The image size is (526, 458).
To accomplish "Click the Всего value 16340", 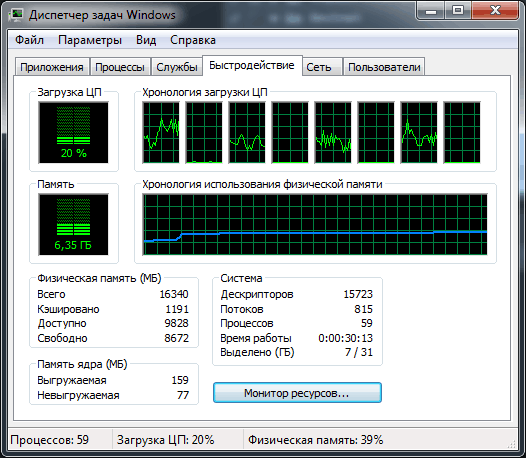I will (x=174, y=294).
